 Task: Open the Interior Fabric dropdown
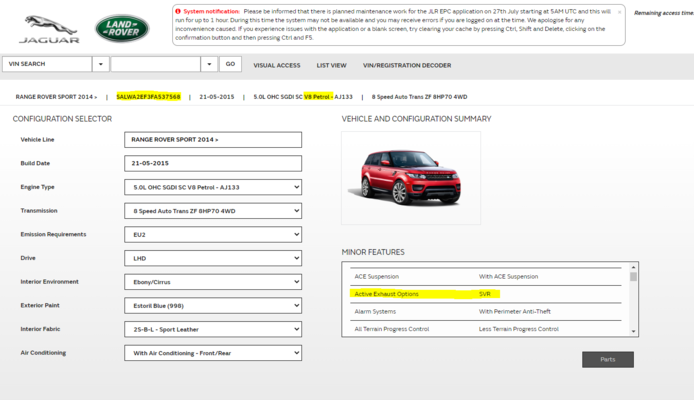tap(213, 329)
